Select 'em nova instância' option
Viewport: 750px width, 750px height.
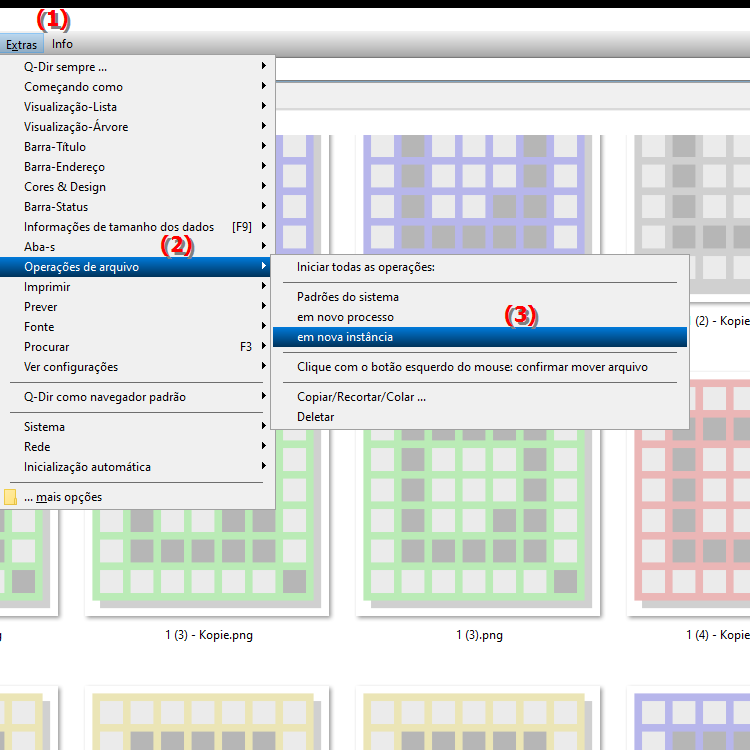pos(345,337)
